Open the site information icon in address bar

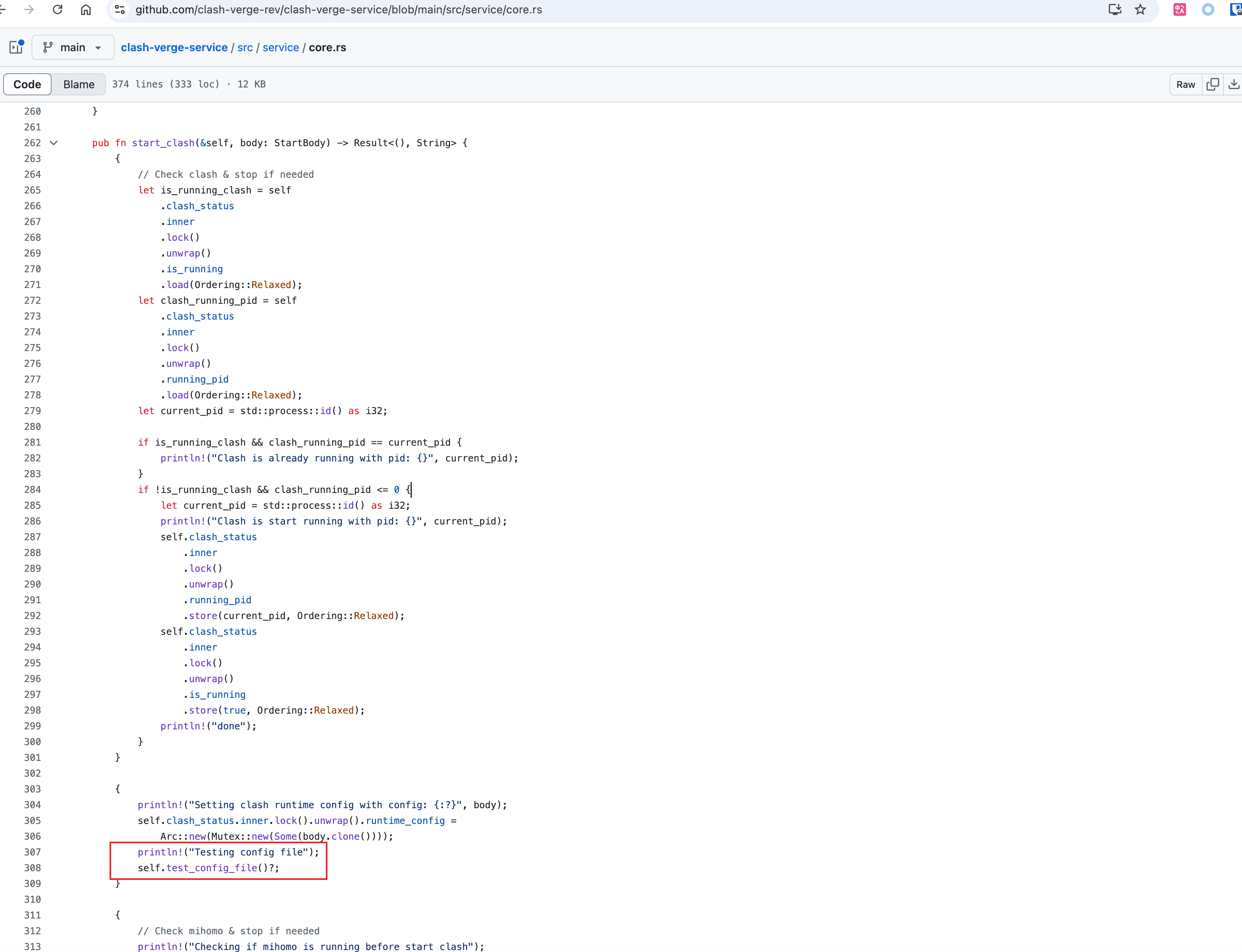click(119, 9)
